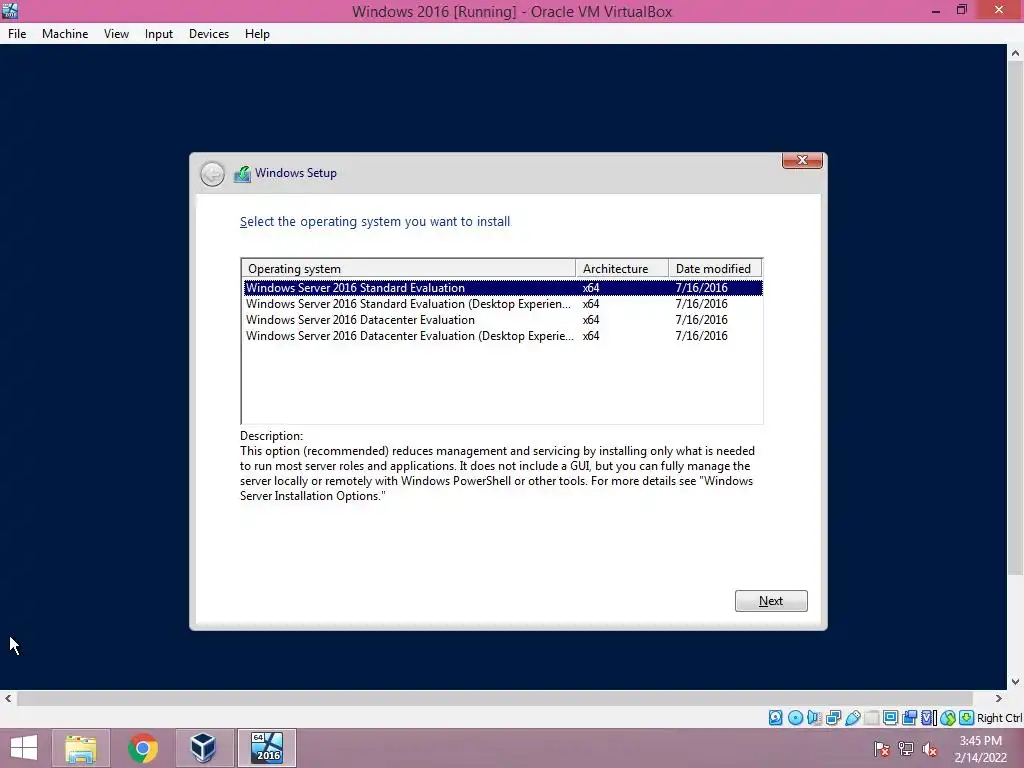Open the File menu

pyautogui.click(x=17, y=34)
